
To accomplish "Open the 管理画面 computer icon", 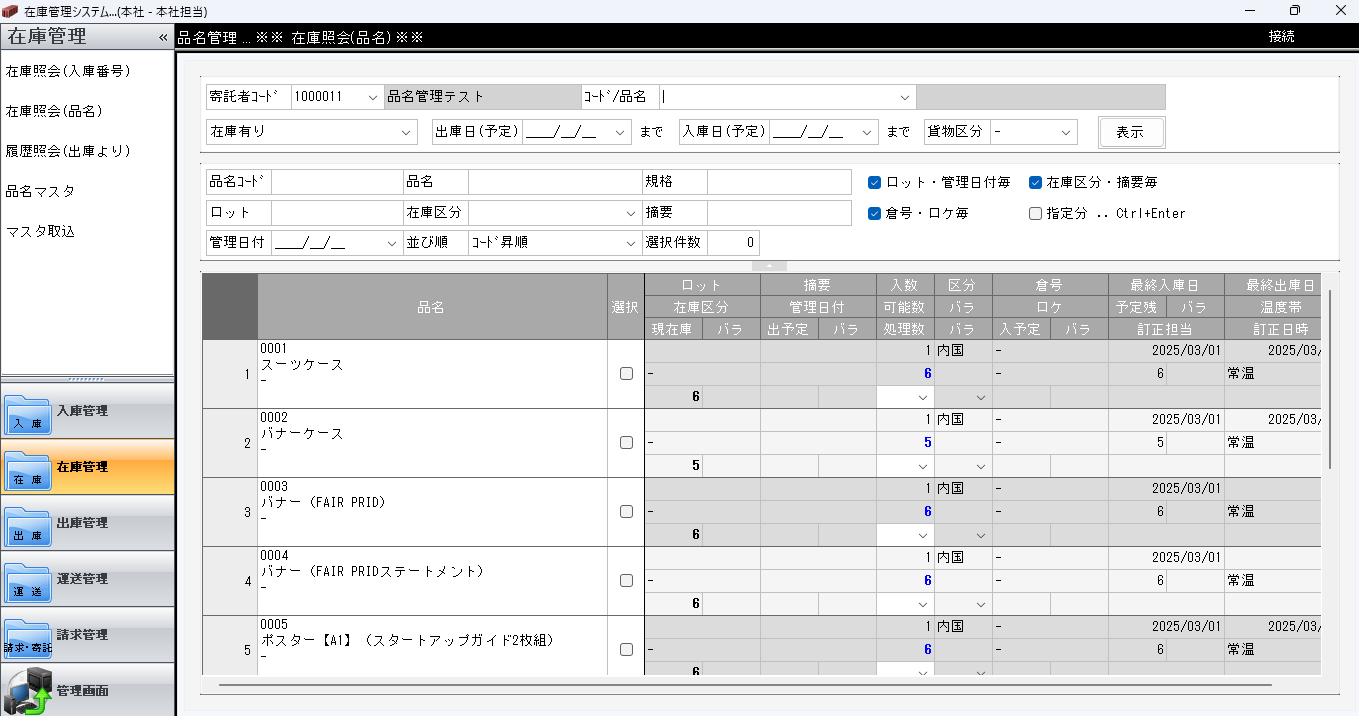I will 27,692.
